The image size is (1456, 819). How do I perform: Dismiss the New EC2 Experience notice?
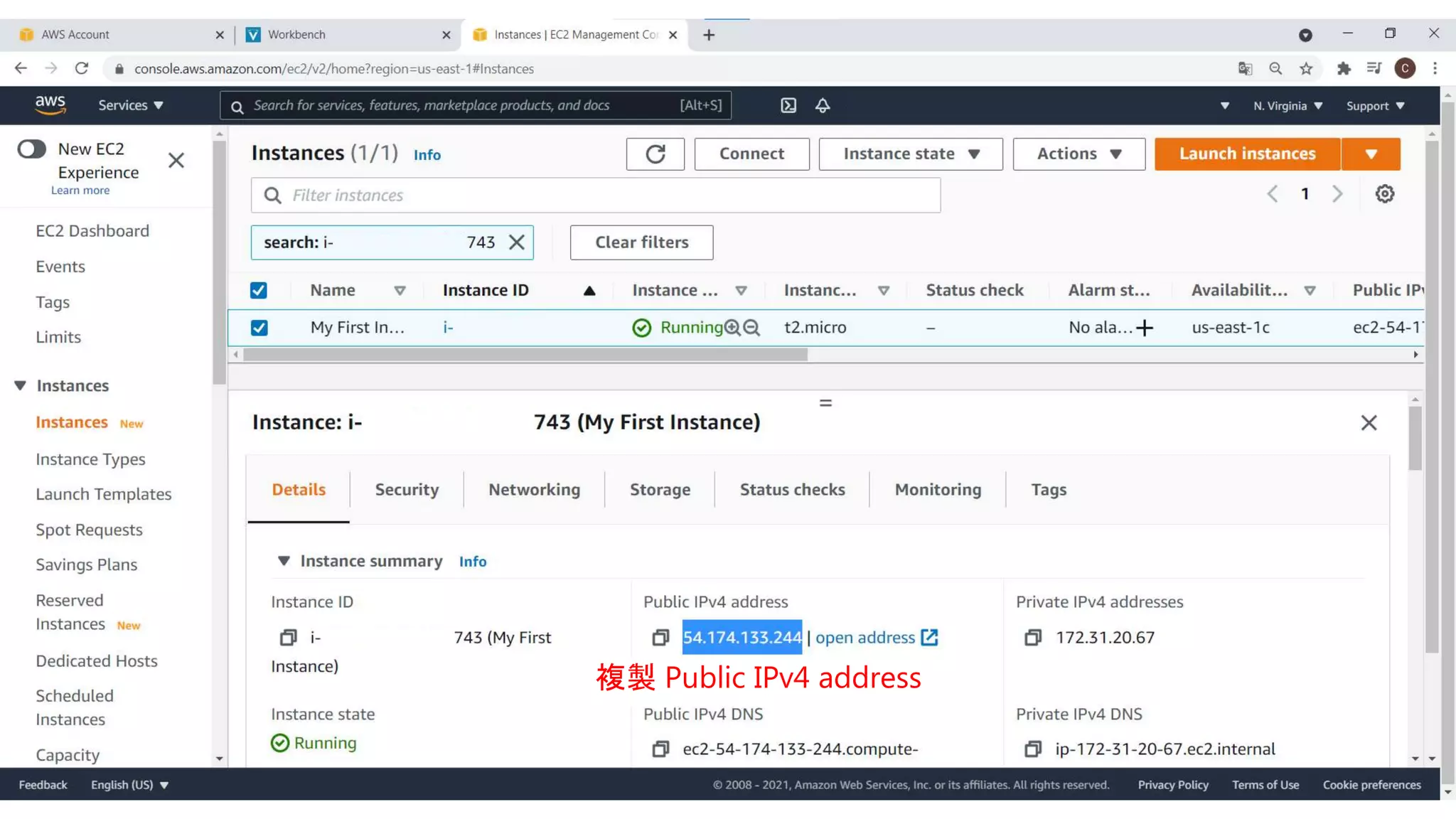(x=176, y=161)
